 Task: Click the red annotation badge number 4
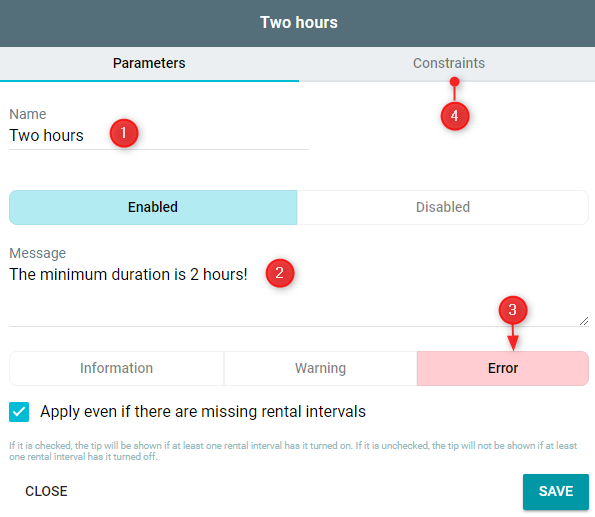pos(455,116)
